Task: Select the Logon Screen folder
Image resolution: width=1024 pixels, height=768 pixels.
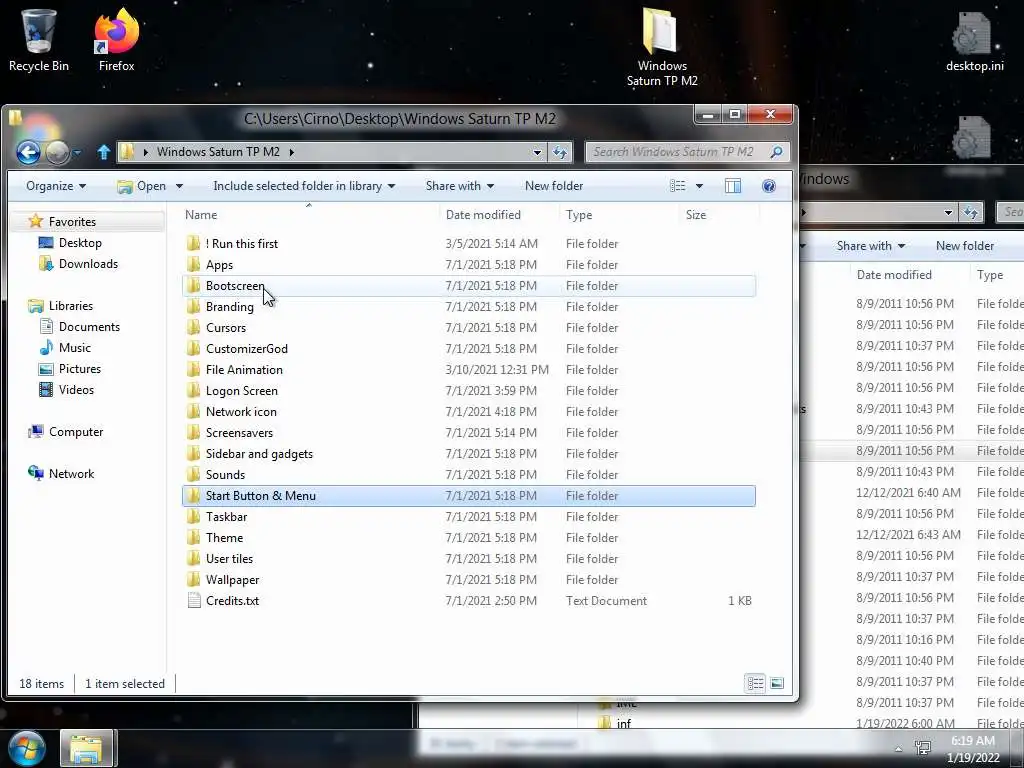Action: [x=468, y=391]
